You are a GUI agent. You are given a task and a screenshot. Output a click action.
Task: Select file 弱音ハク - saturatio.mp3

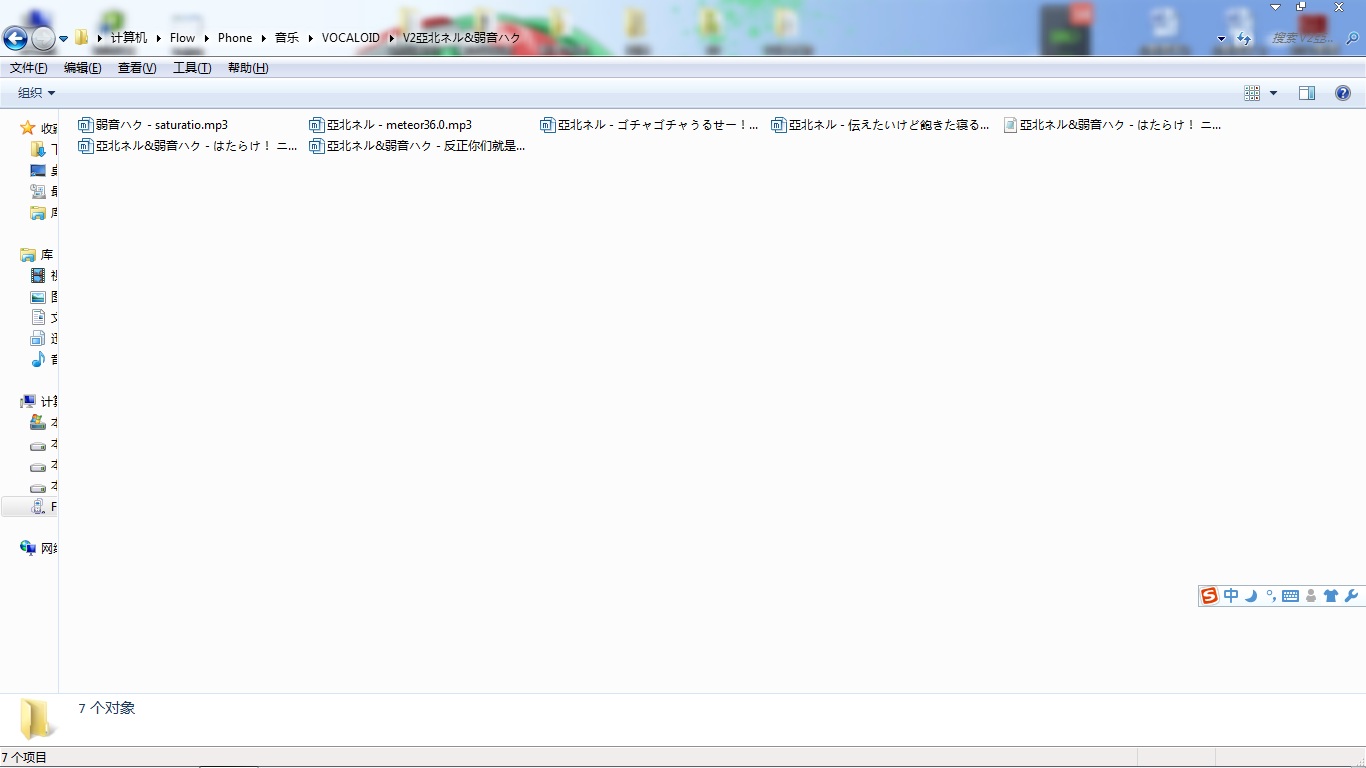pyautogui.click(x=153, y=125)
